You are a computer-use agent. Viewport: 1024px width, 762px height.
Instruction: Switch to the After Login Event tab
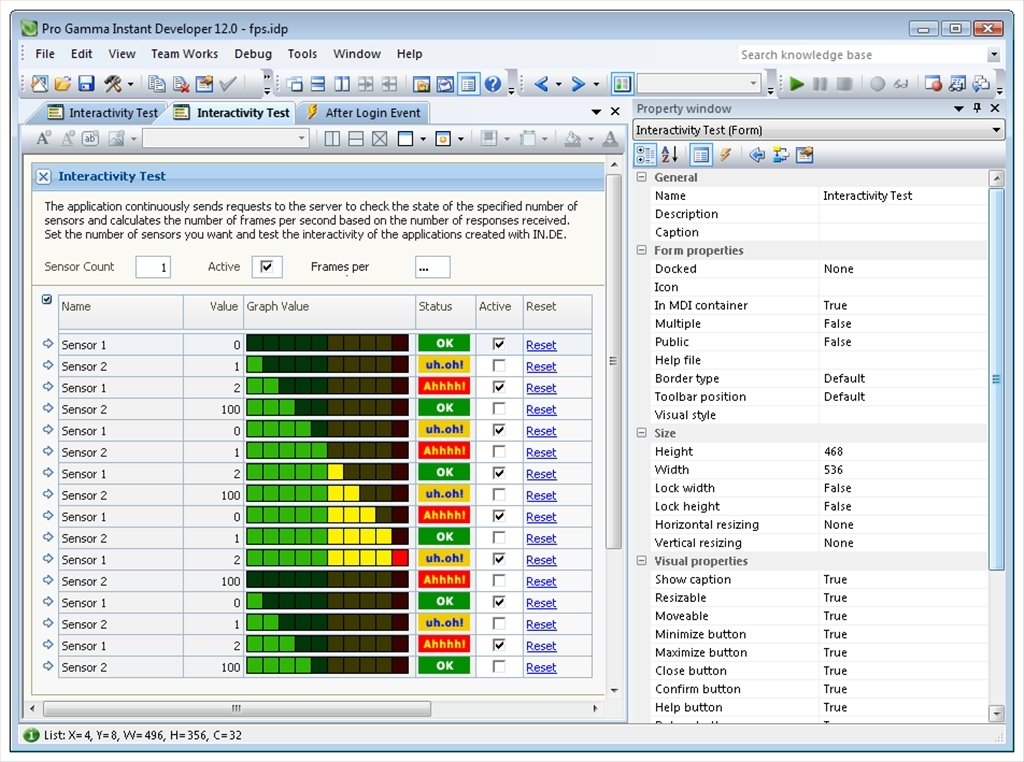point(364,113)
